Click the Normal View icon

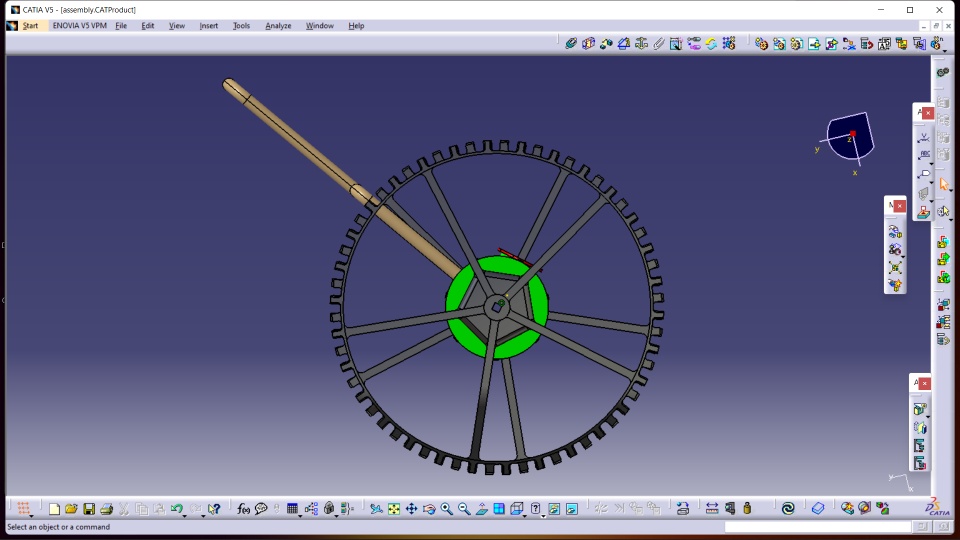click(482, 509)
